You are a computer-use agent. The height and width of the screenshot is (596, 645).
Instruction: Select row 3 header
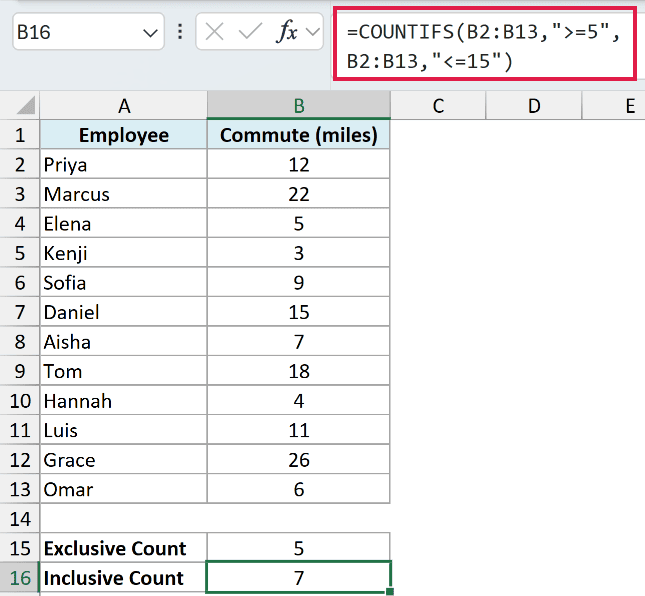pyautogui.click(x=20, y=194)
